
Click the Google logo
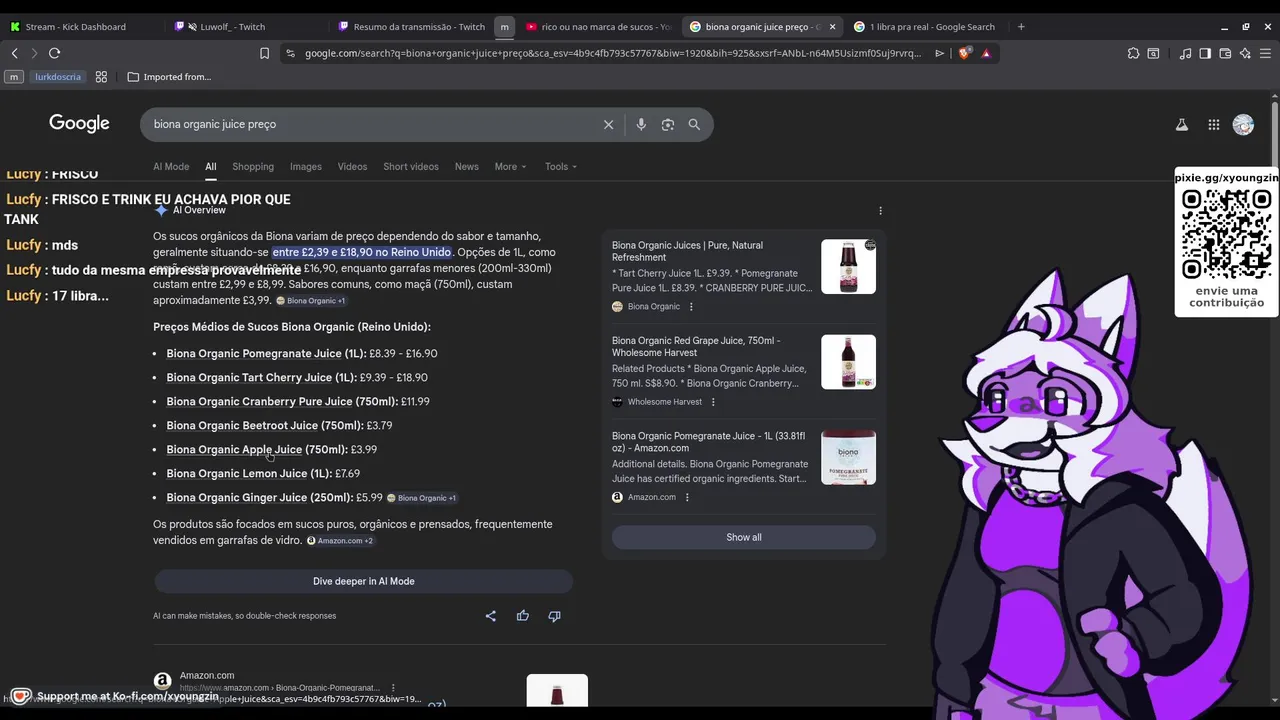pos(79,123)
